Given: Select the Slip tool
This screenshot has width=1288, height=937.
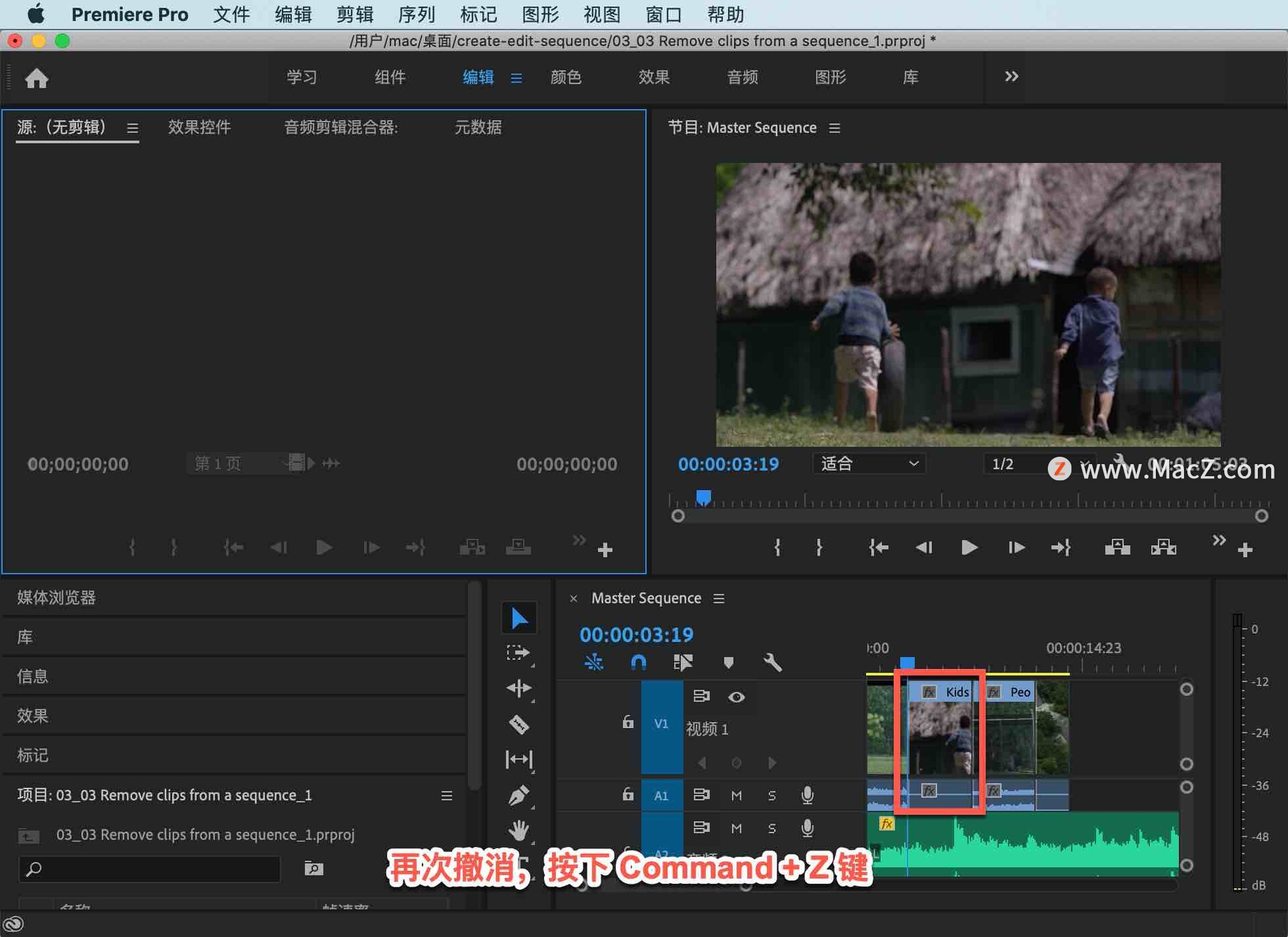Looking at the screenshot, I should coord(519,759).
